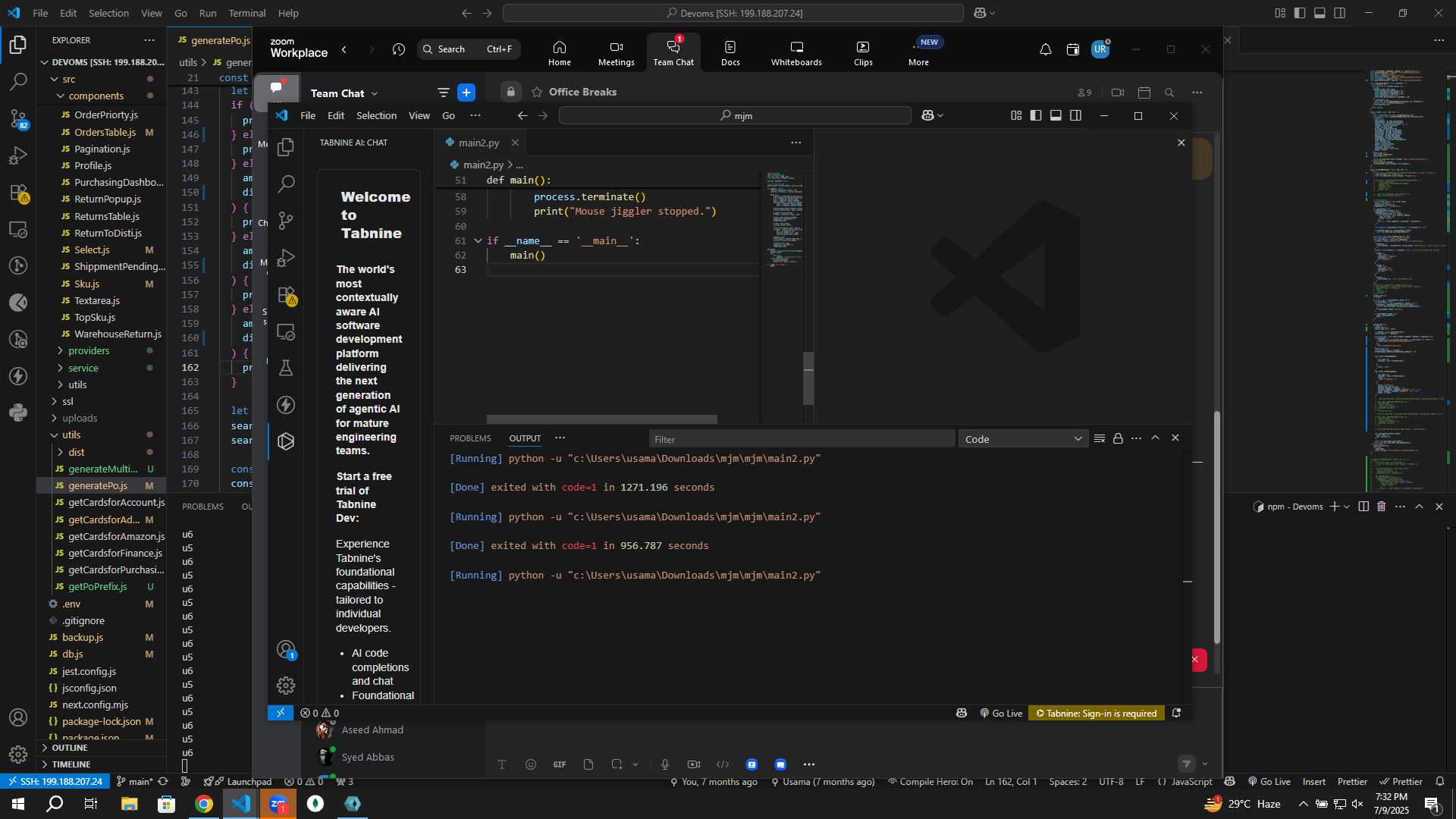This screenshot has width=1456, height=819.
Task: Open the Team Chat dropdown arrow
Action: tap(375, 93)
